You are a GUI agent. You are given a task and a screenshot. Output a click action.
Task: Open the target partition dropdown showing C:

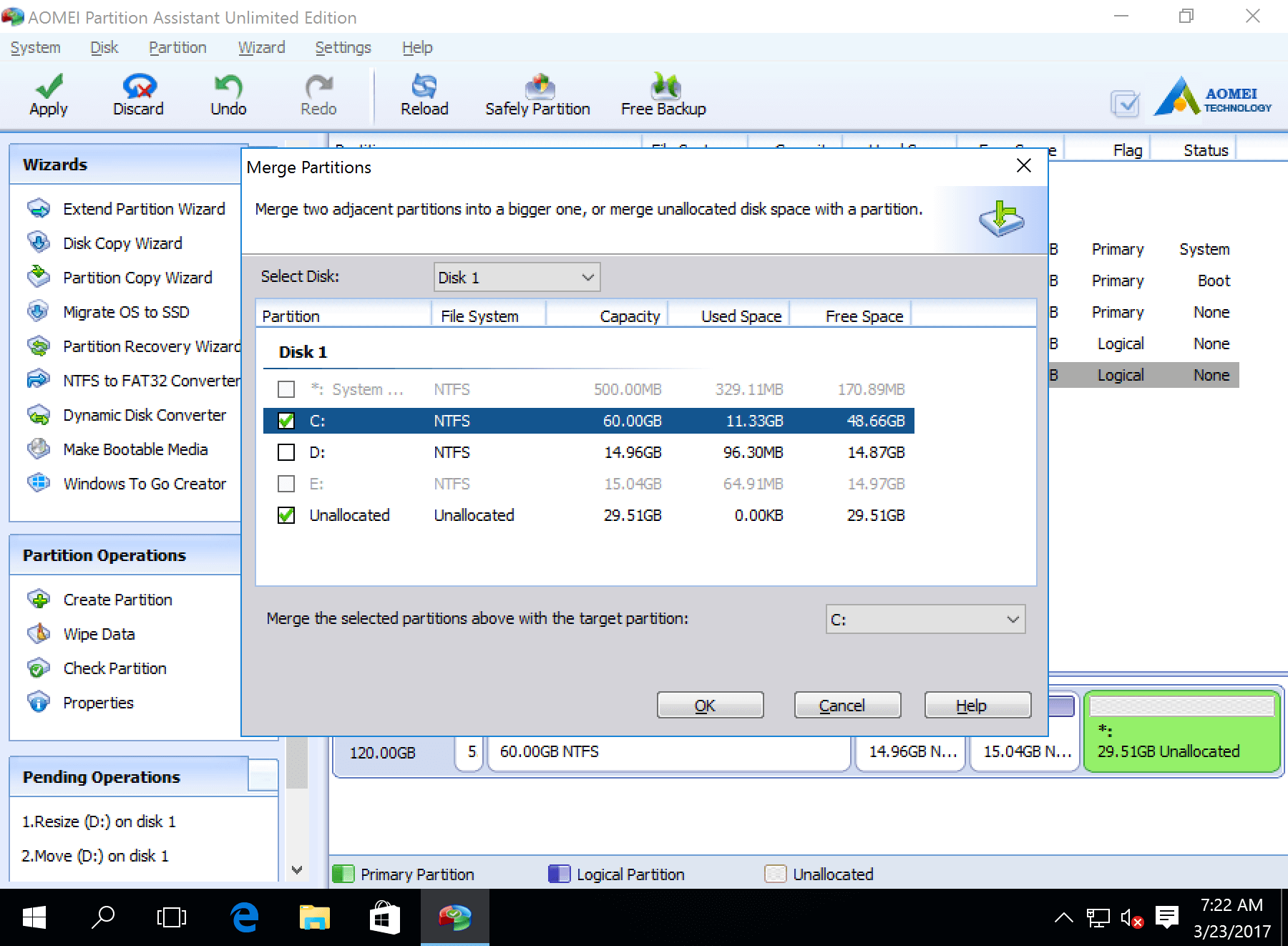click(x=924, y=620)
